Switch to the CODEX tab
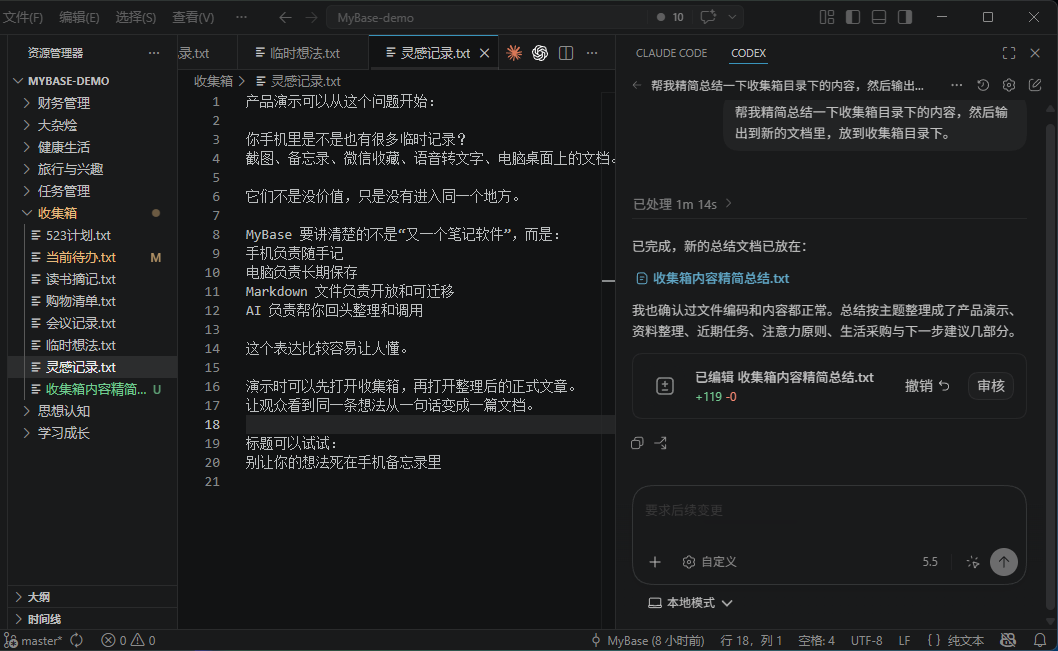 click(x=748, y=53)
